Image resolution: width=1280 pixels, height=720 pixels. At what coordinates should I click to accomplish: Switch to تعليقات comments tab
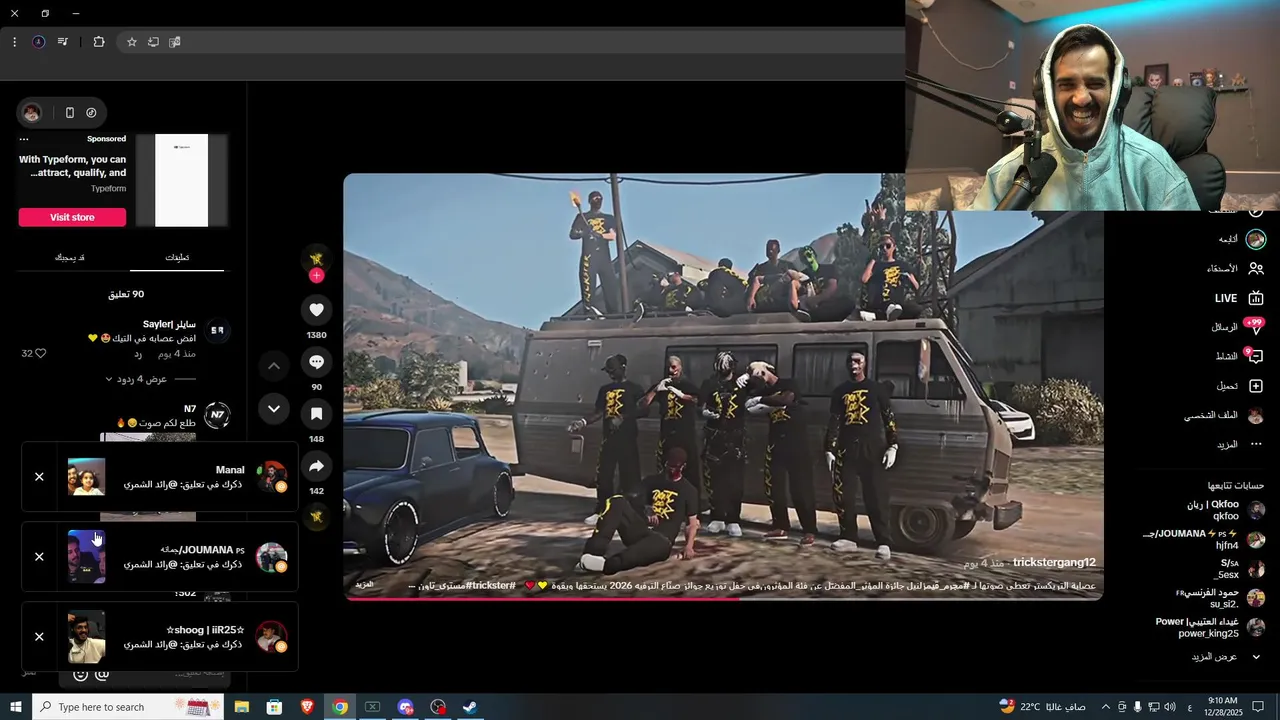point(177,257)
